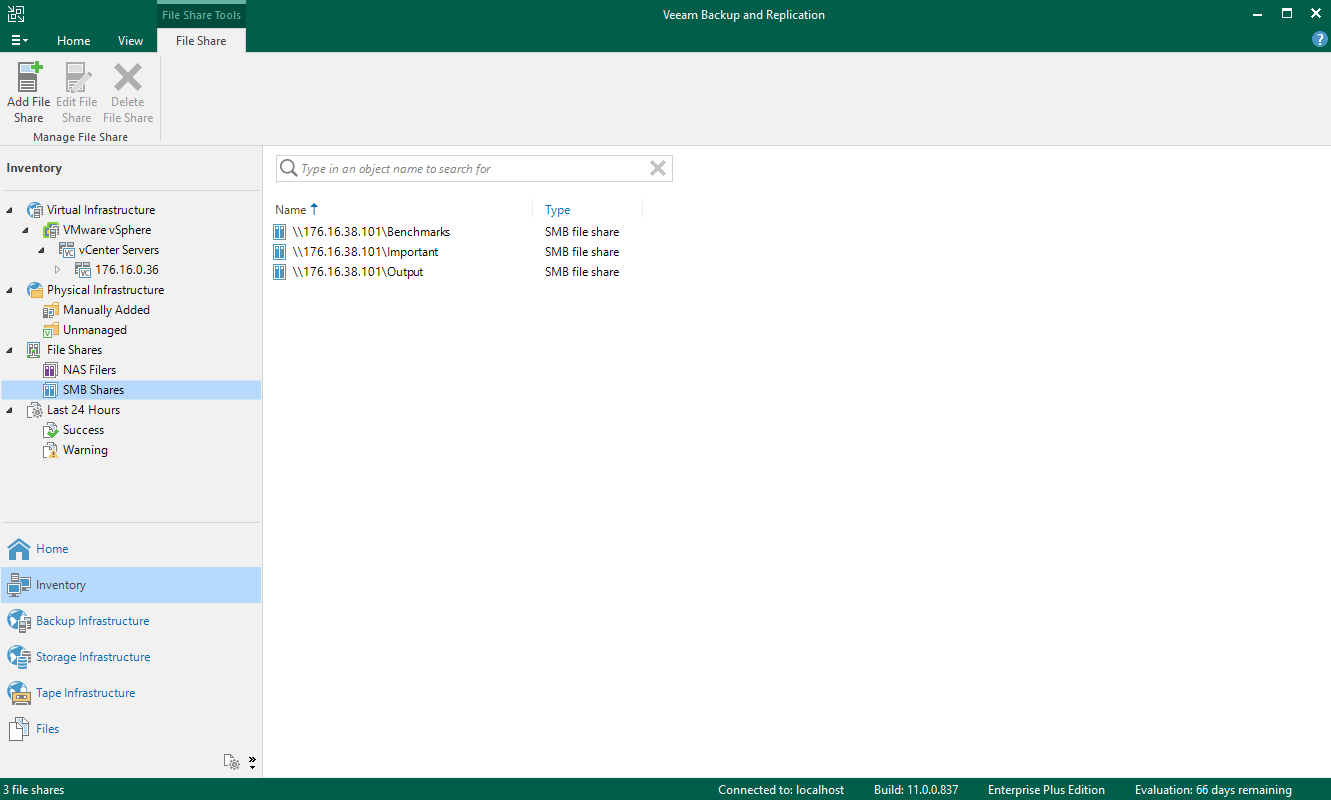Click the search box for object names

(x=474, y=168)
